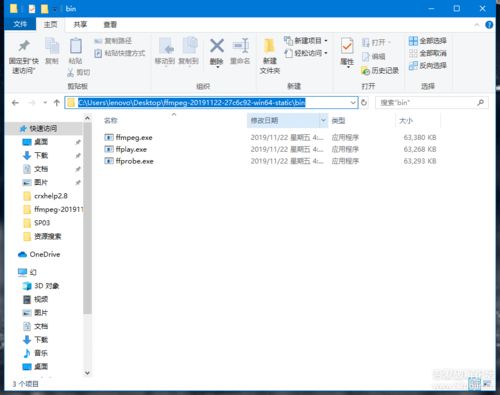The image size is (500, 395).
Task: Click the navigation pane scrollbar thumb
Action: tap(87, 218)
